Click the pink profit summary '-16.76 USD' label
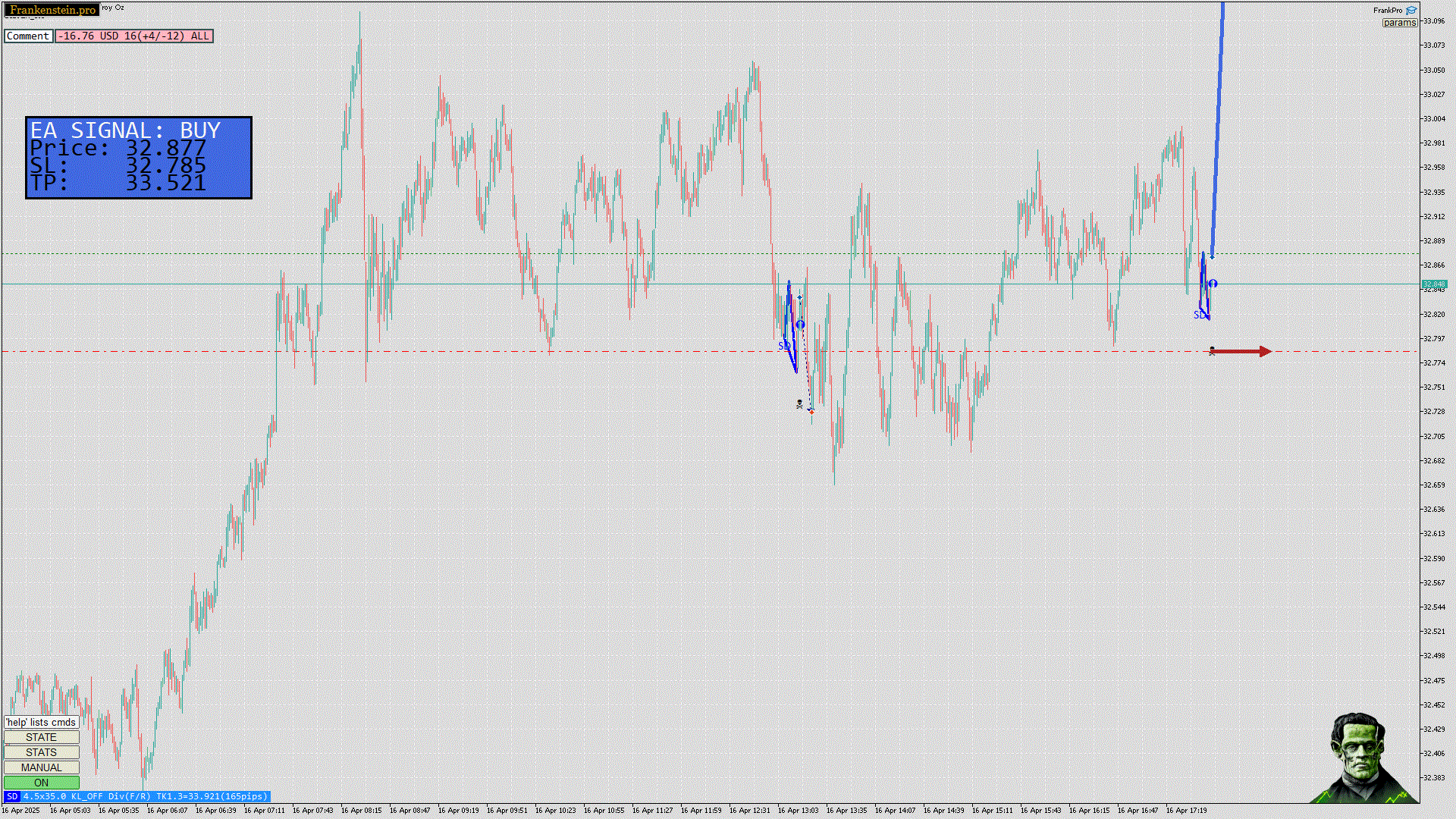The width and height of the screenshot is (1456, 819). (134, 36)
